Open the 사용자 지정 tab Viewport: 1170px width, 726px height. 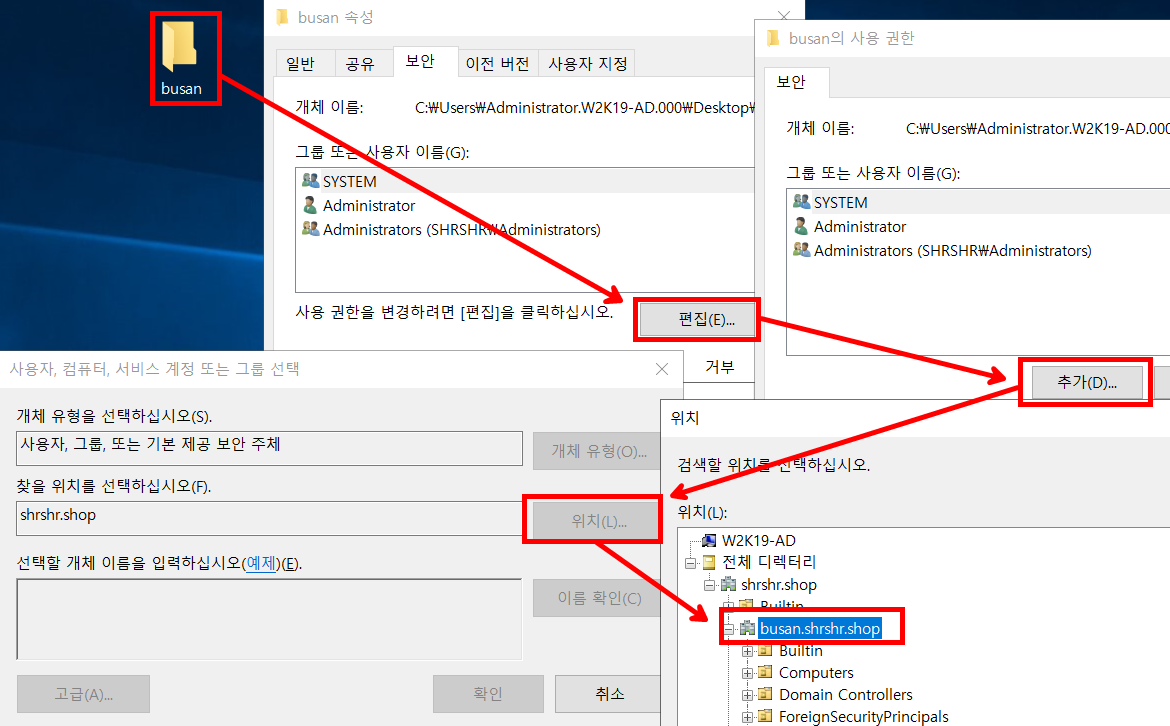[586, 63]
